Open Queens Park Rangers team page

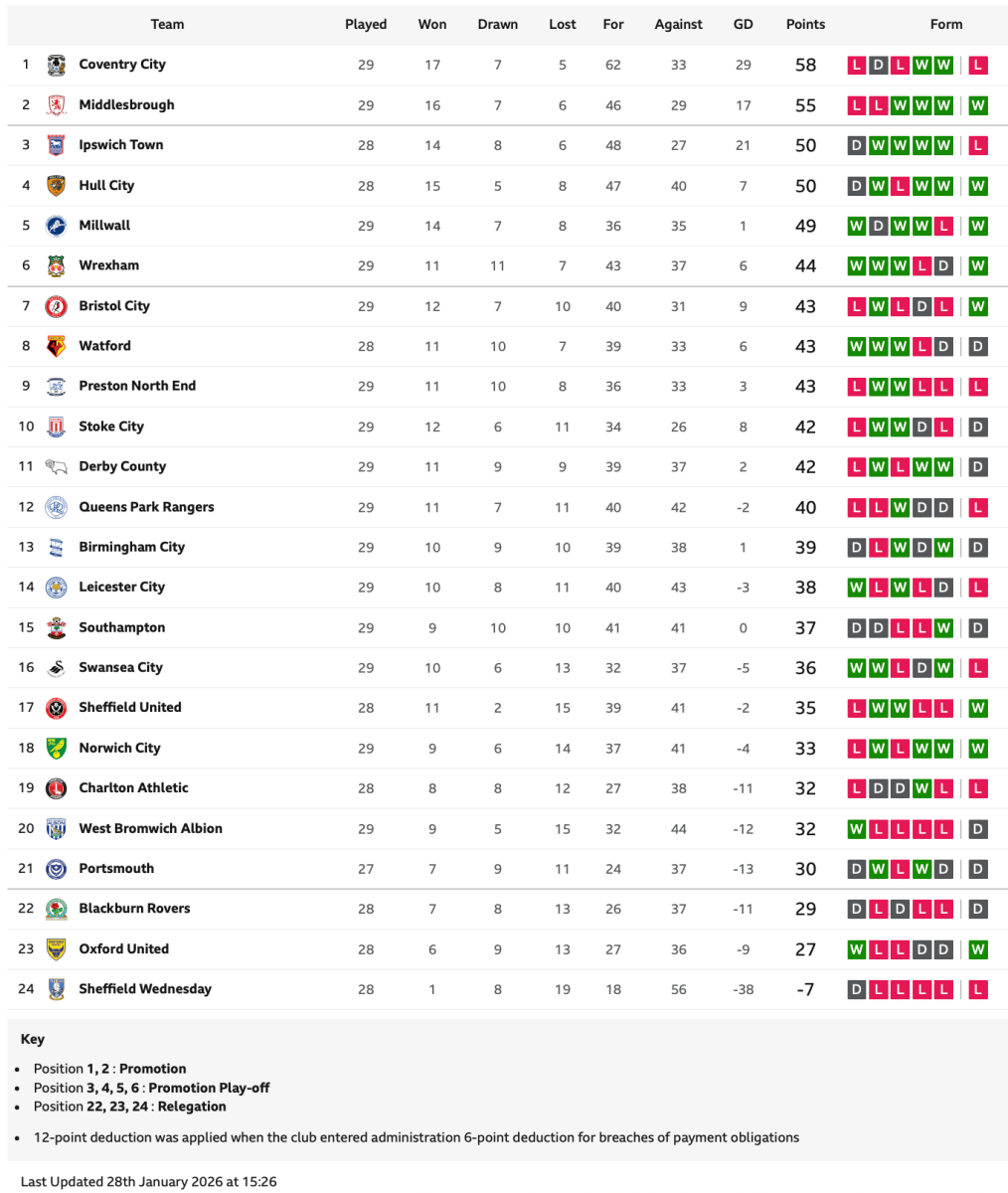click(146, 507)
